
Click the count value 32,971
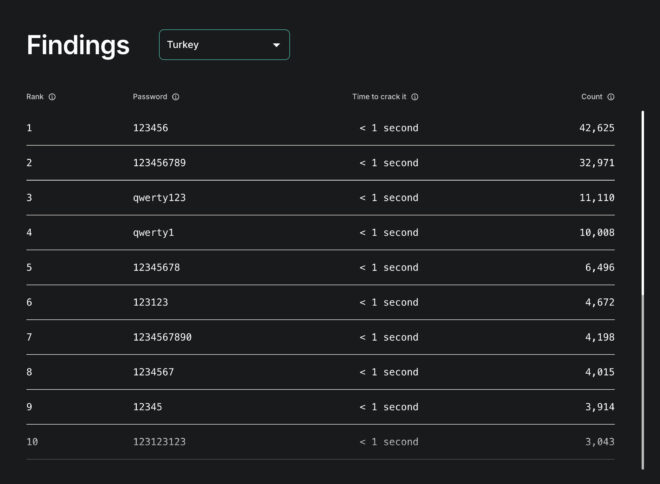point(596,163)
